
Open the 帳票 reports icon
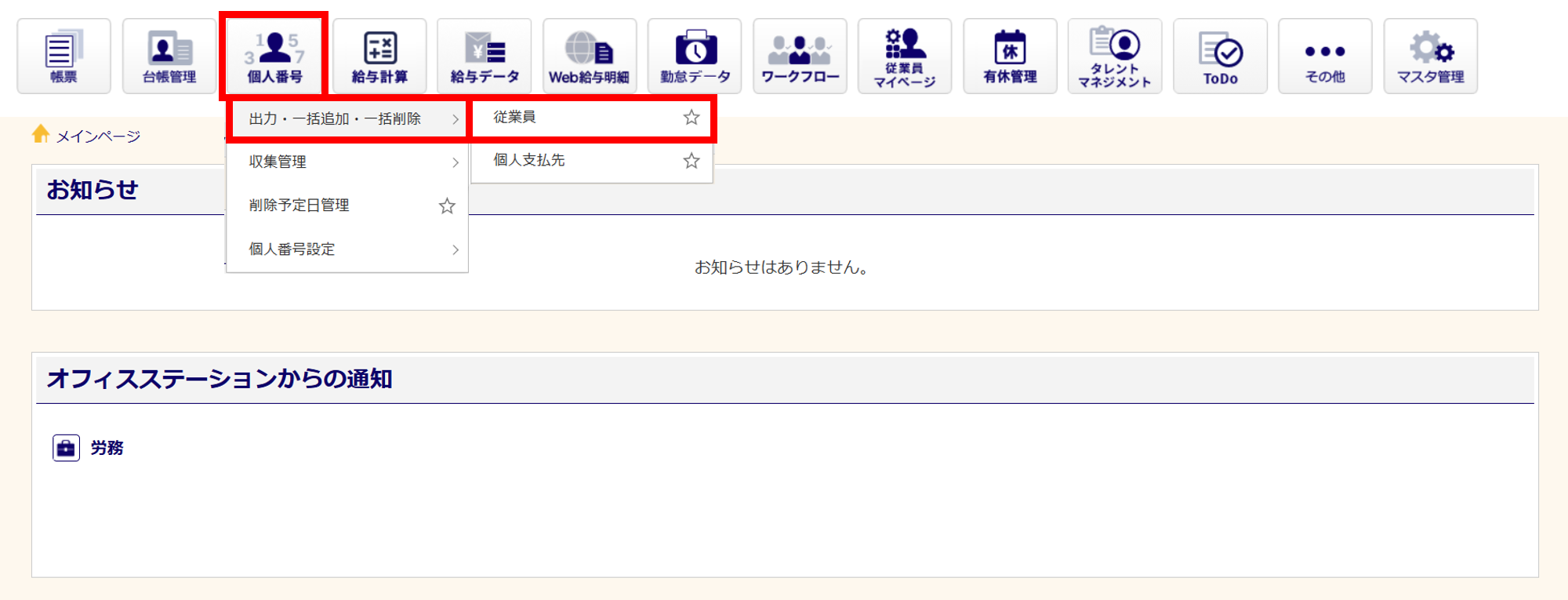(x=64, y=56)
